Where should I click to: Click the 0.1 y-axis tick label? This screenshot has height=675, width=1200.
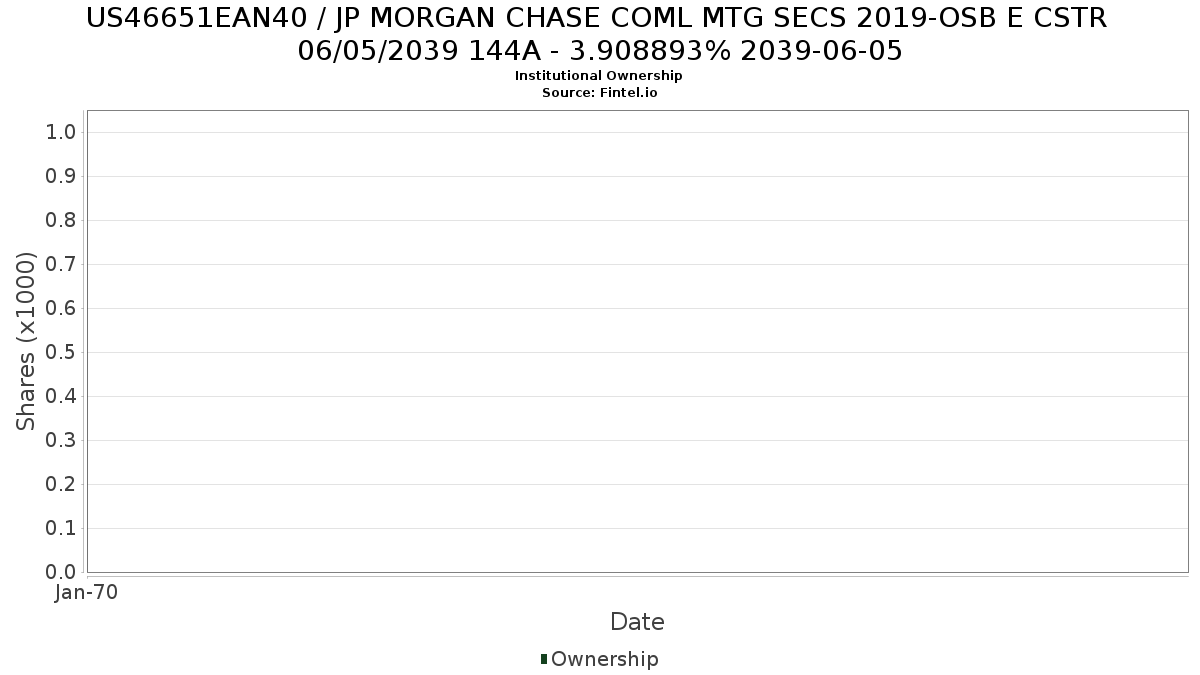[62, 529]
